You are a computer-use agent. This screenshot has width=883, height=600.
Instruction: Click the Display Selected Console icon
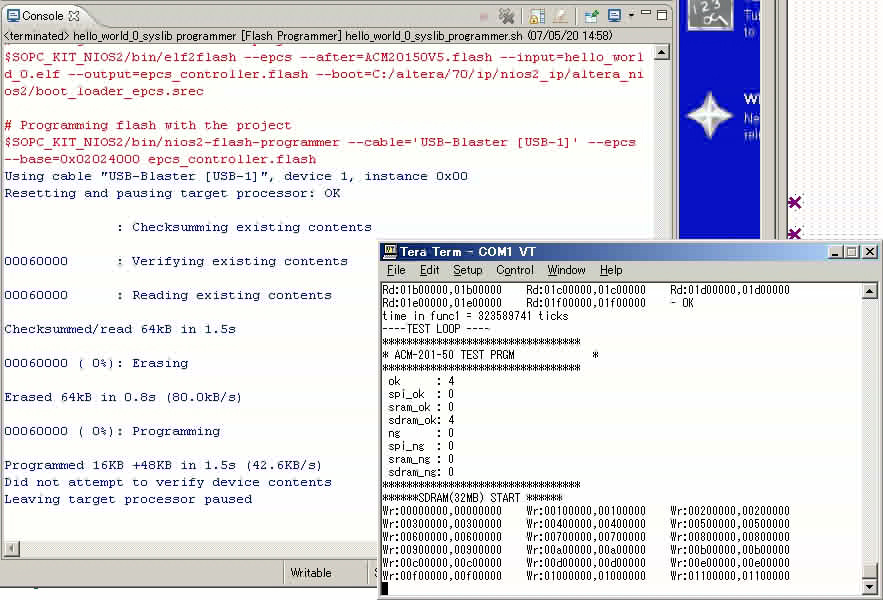614,16
